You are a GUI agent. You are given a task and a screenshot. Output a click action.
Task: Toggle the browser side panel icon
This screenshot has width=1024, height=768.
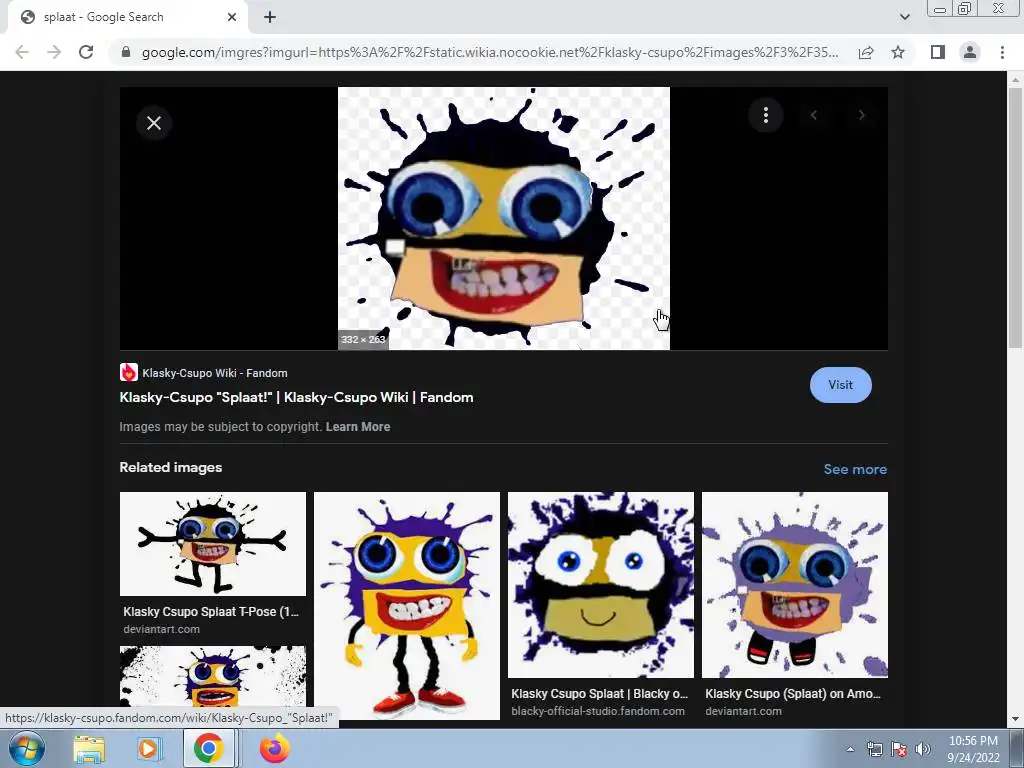coord(938,52)
